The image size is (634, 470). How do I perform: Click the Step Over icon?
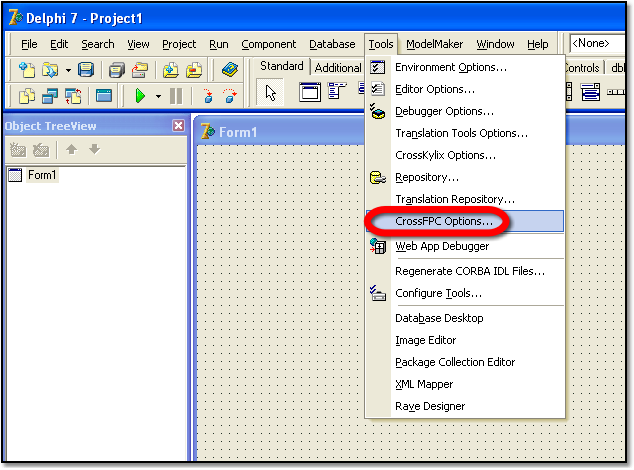click(230, 96)
